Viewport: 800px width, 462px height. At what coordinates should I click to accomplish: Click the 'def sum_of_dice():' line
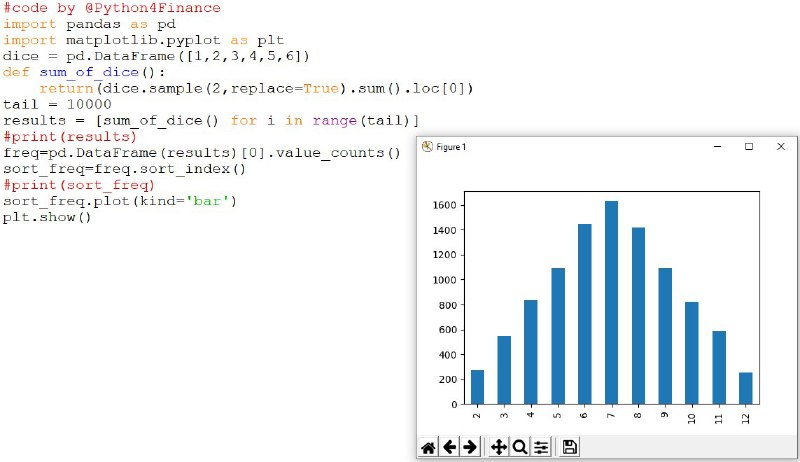tap(84, 72)
